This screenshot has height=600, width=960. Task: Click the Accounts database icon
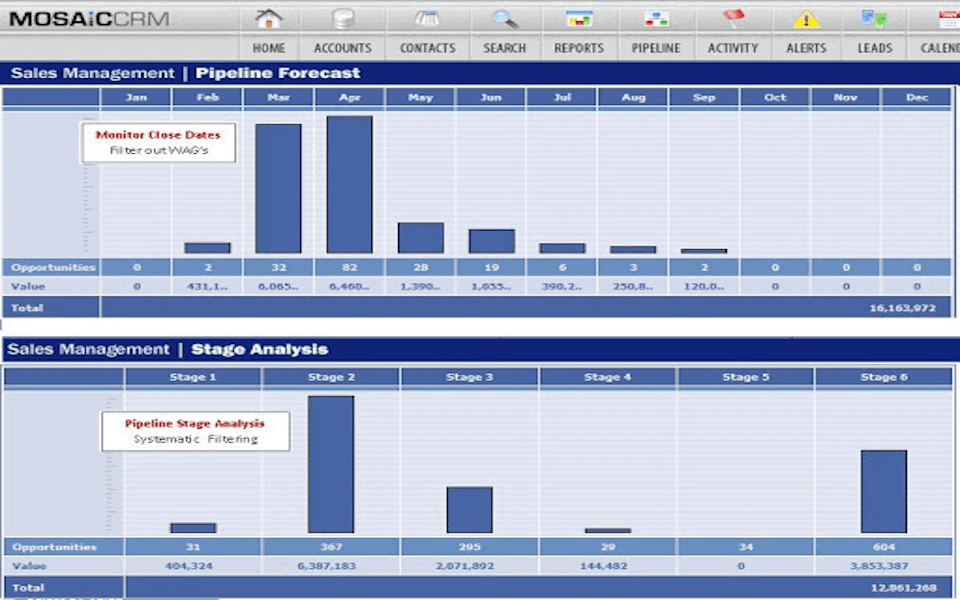[x=343, y=18]
